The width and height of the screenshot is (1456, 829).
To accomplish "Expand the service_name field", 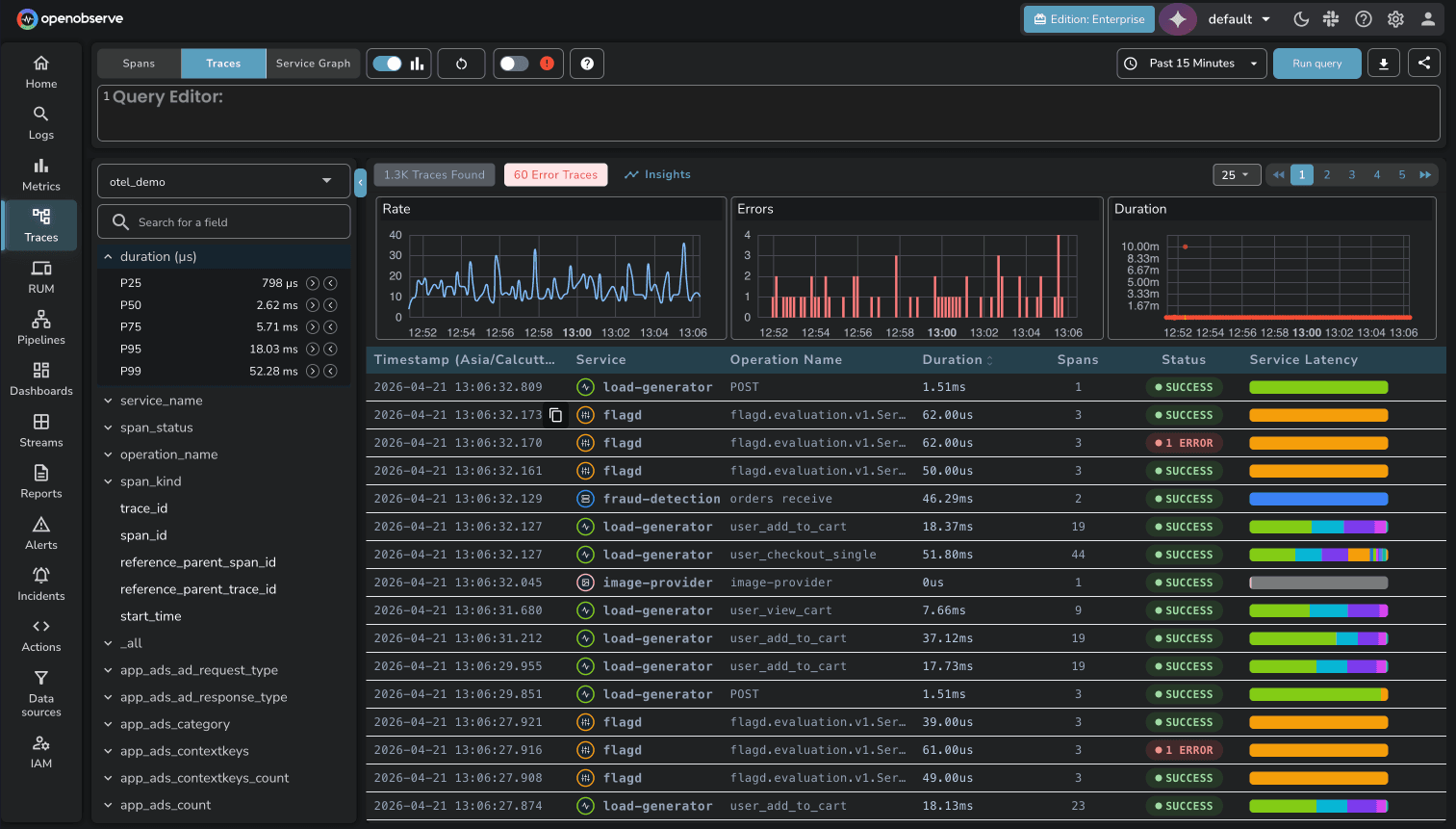I will pyautogui.click(x=109, y=401).
